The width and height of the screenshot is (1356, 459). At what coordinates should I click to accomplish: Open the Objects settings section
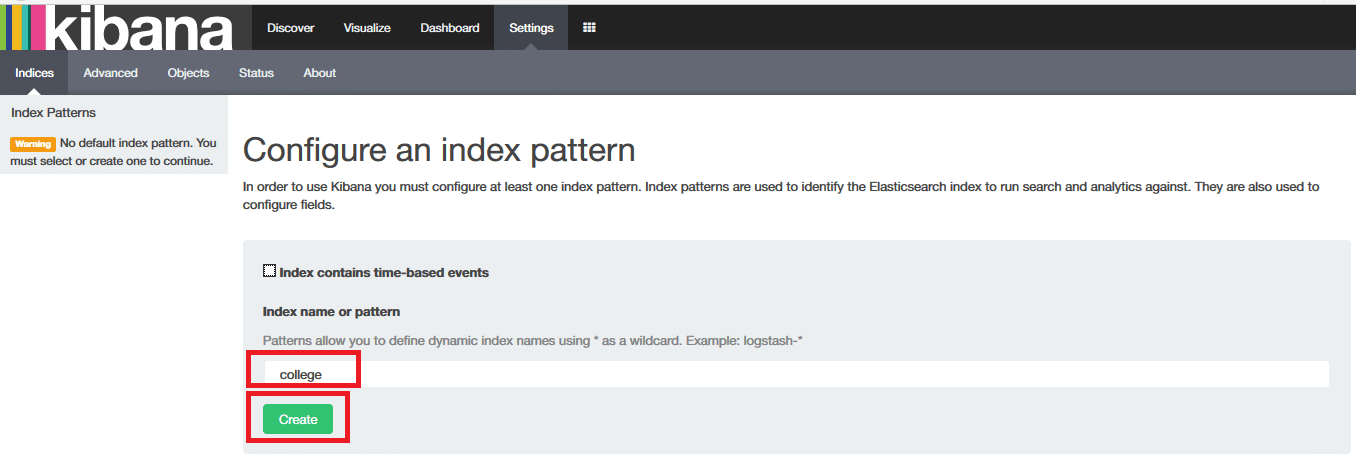[188, 73]
